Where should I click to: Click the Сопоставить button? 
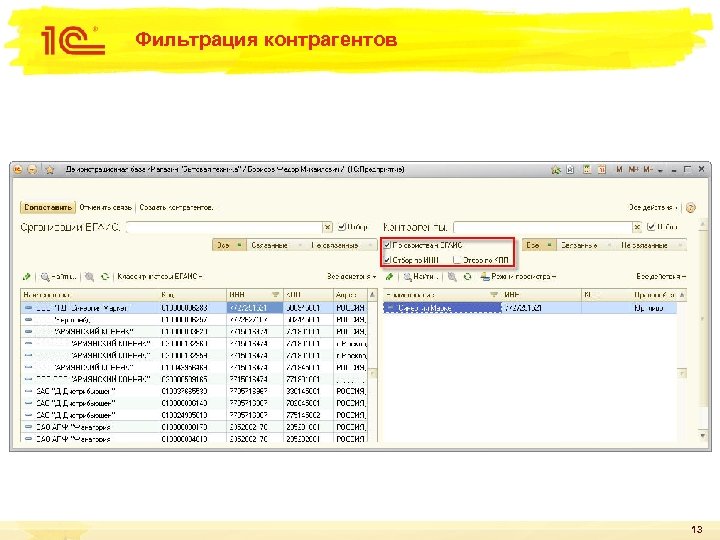[48, 208]
